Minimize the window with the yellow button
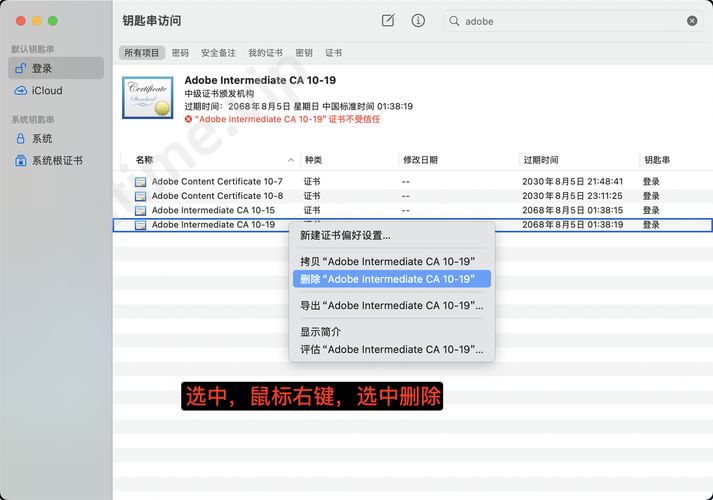Screen dimensions: 713x500 [37, 20]
